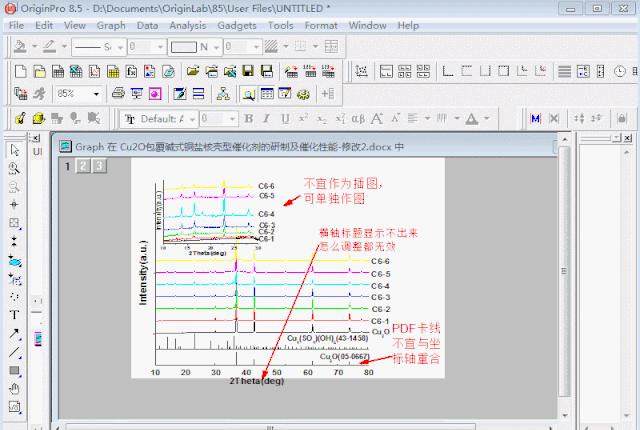
Task: Click the mask (M) icon
Action: (x=535, y=119)
